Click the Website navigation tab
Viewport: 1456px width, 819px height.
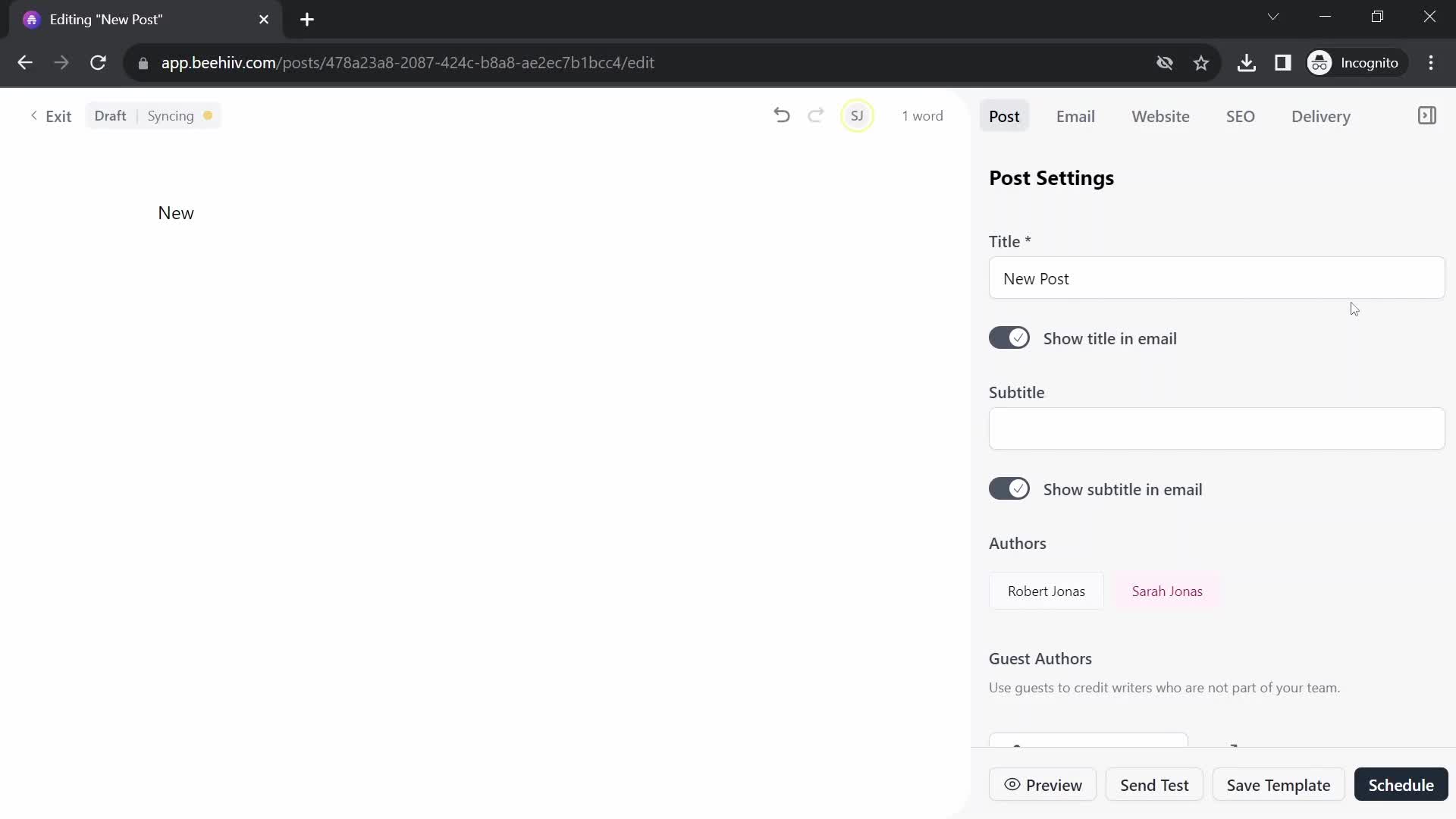1160,116
